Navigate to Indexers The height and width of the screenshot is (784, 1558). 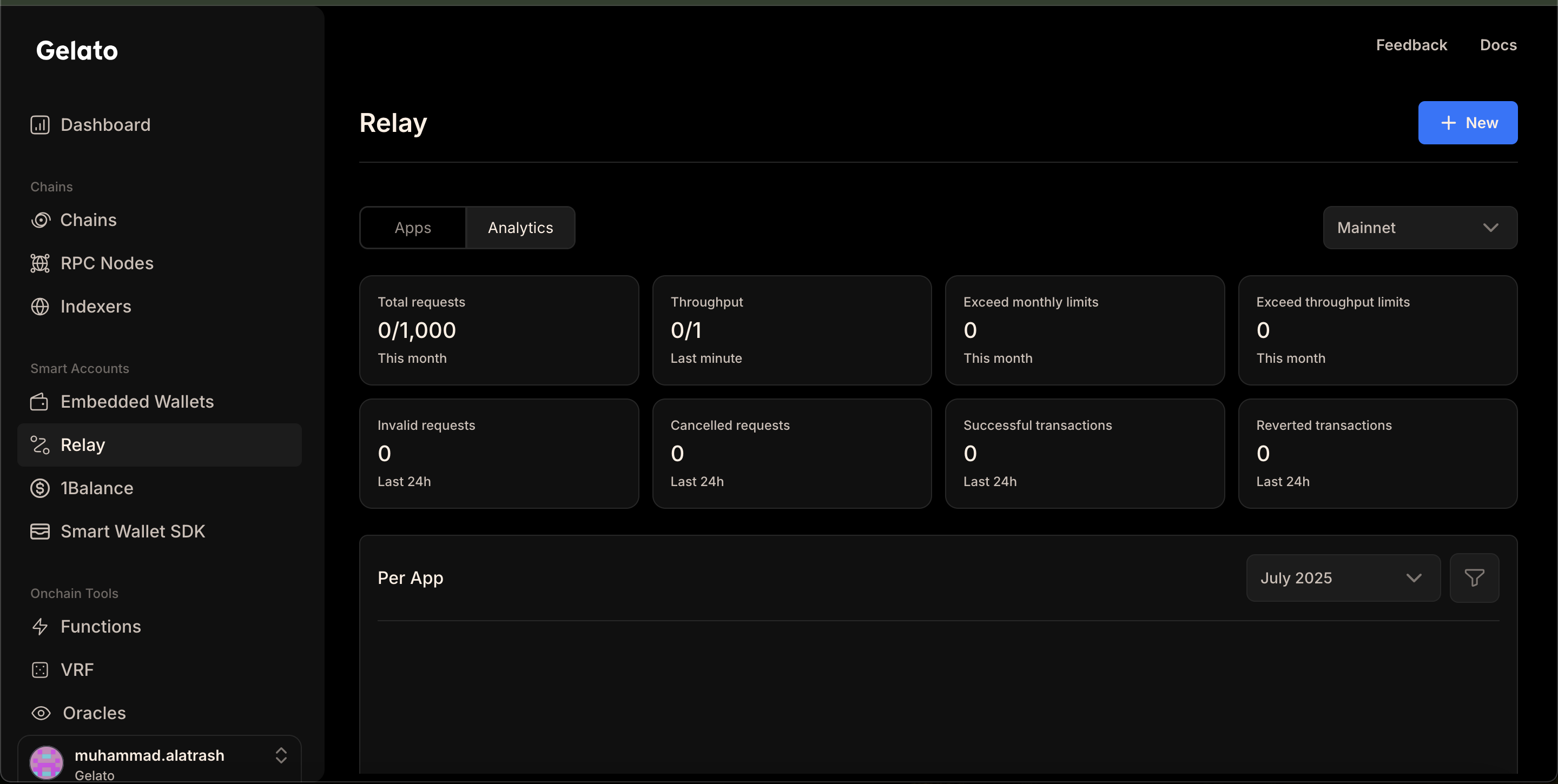coord(160,307)
